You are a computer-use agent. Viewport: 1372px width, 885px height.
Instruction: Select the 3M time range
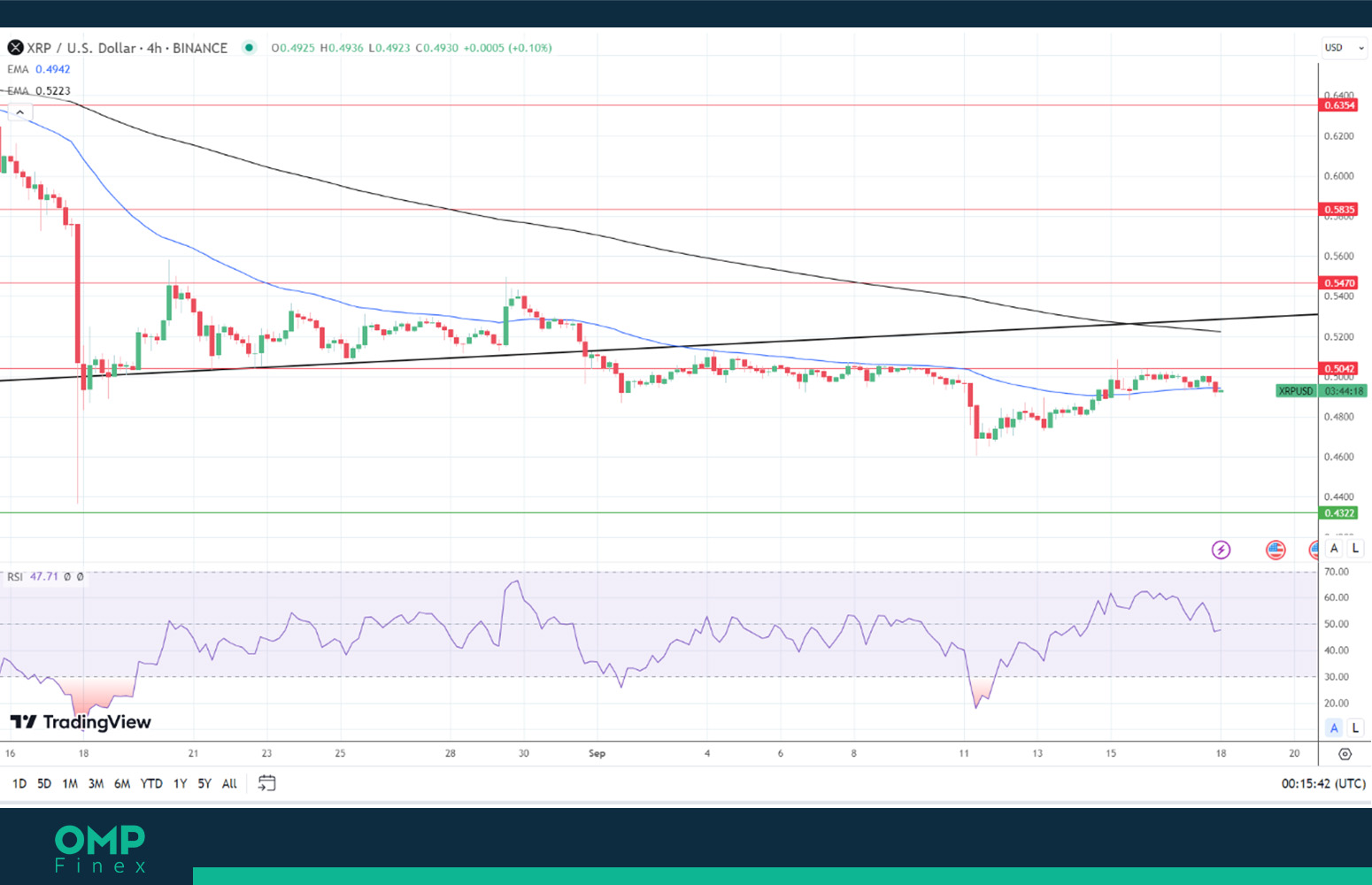coord(96,784)
